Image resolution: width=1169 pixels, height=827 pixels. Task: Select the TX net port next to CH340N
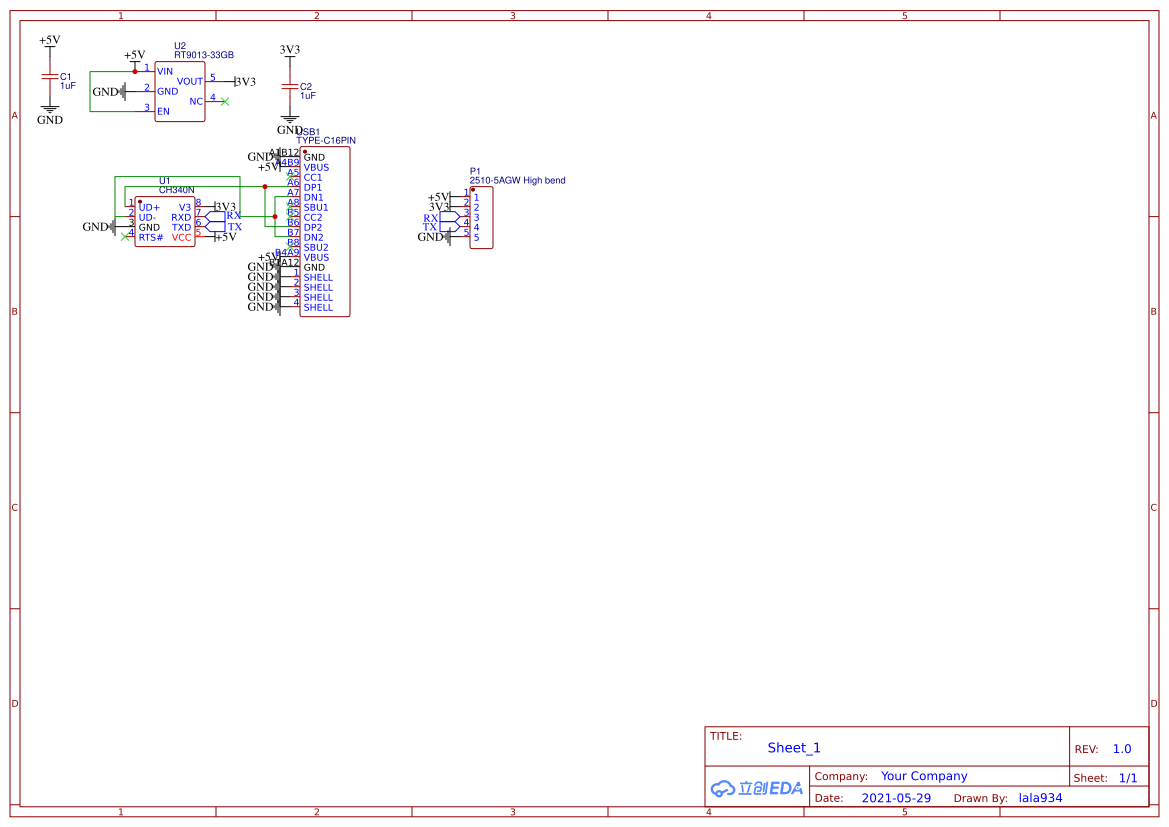(x=234, y=227)
